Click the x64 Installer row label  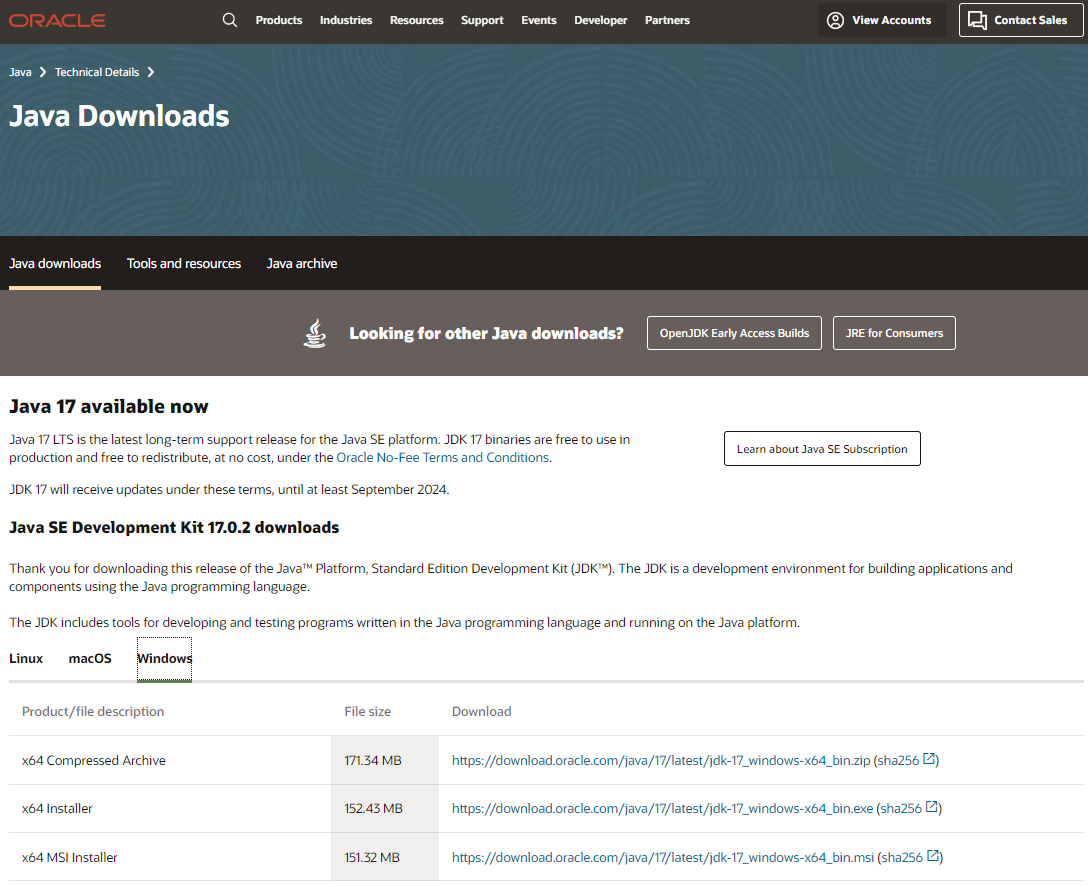[x=57, y=808]
